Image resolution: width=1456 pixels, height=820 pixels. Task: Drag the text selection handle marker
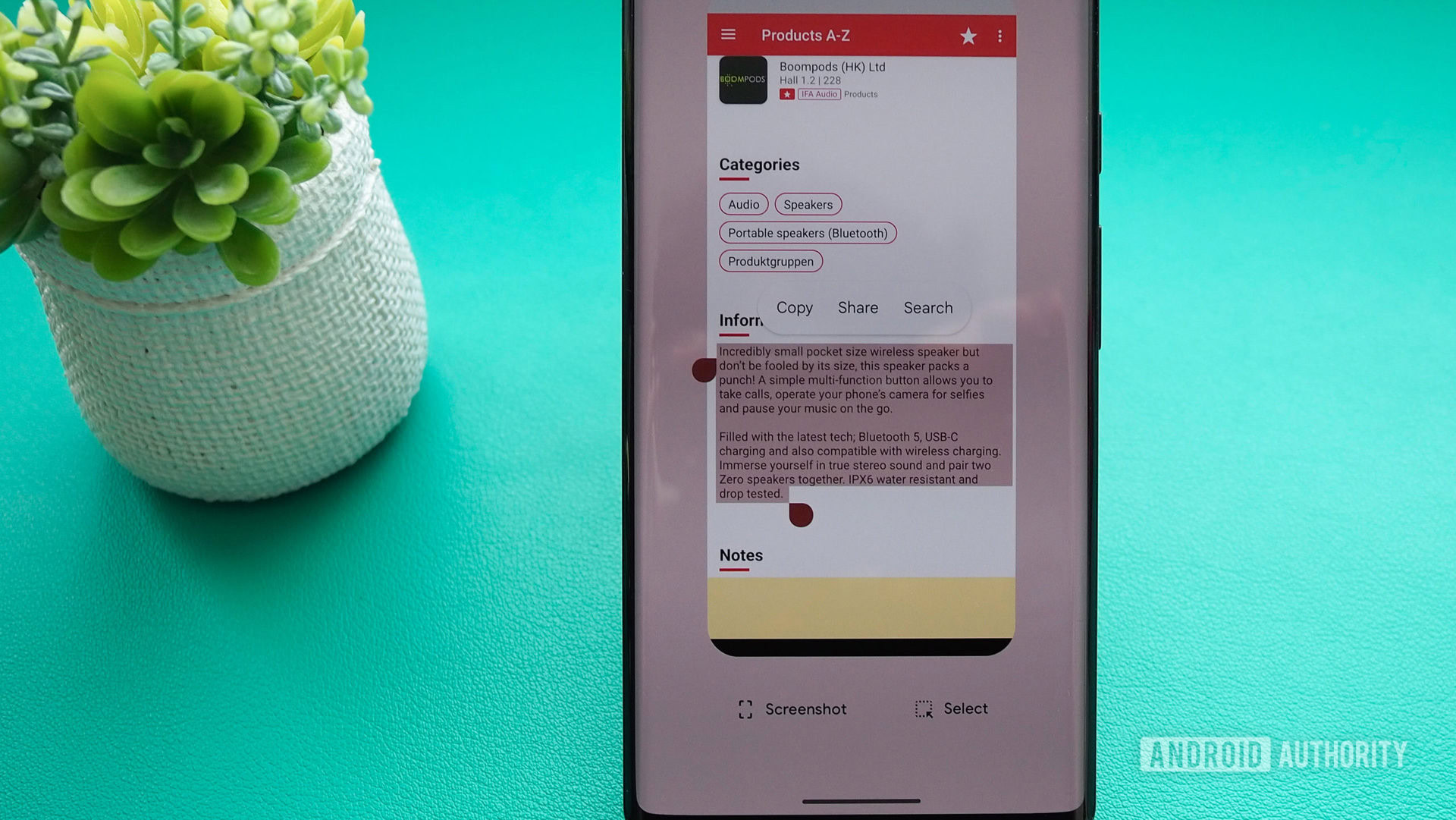[800, 513]
